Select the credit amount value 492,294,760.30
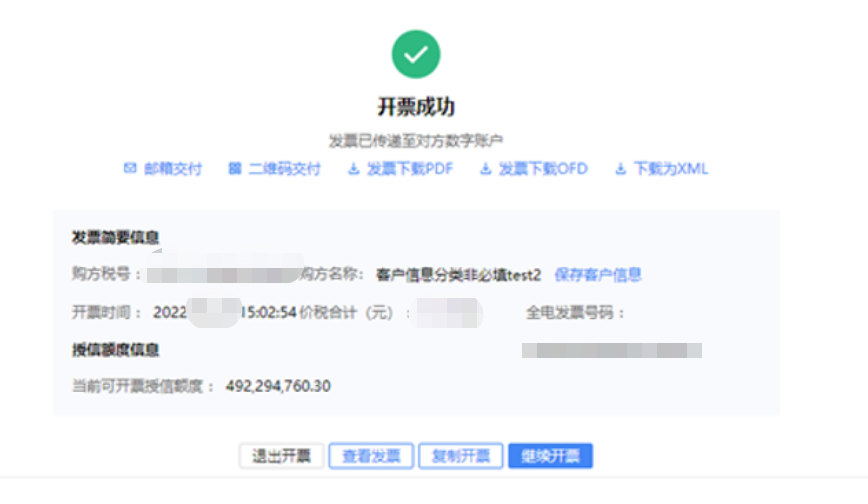This screenshot has width=868, height=504. [278, 386]
